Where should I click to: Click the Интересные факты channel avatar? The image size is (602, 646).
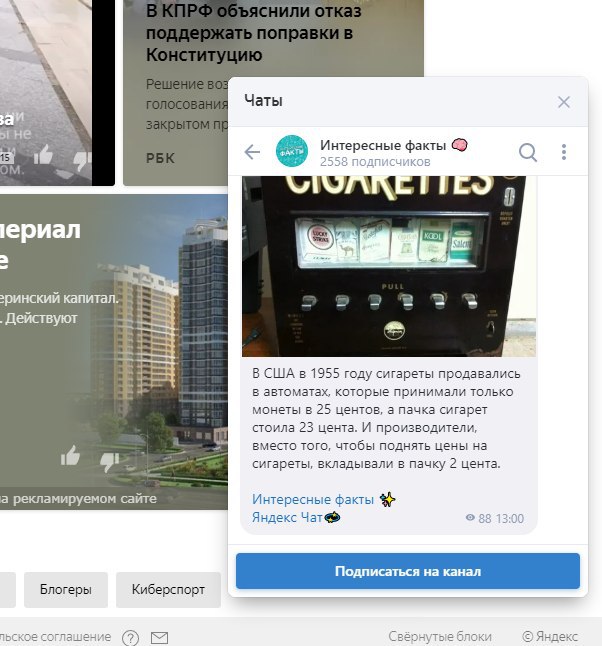click(292, 151)
